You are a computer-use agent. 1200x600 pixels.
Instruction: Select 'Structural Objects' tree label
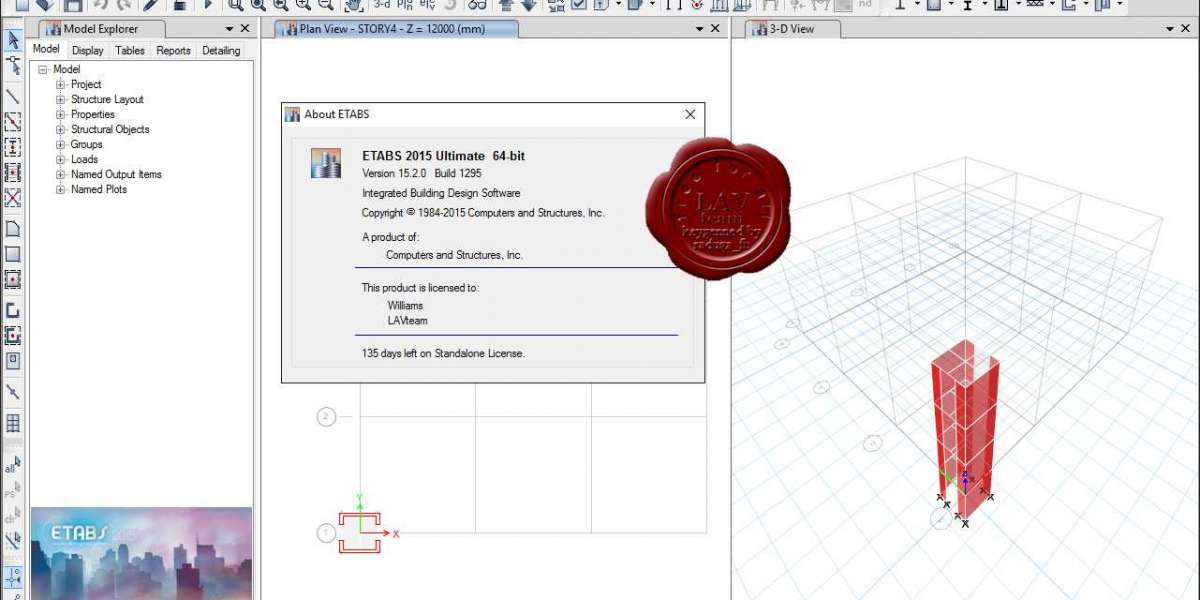point(110,130)
